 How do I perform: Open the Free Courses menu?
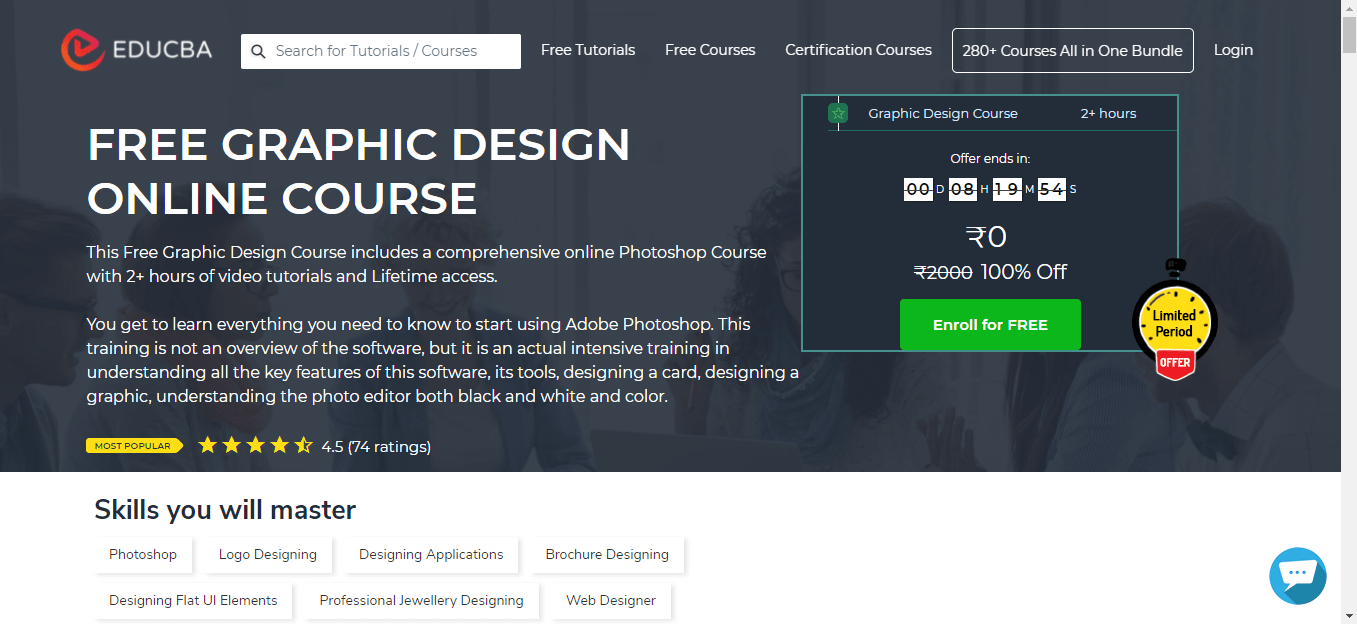(x=710, y=50)
